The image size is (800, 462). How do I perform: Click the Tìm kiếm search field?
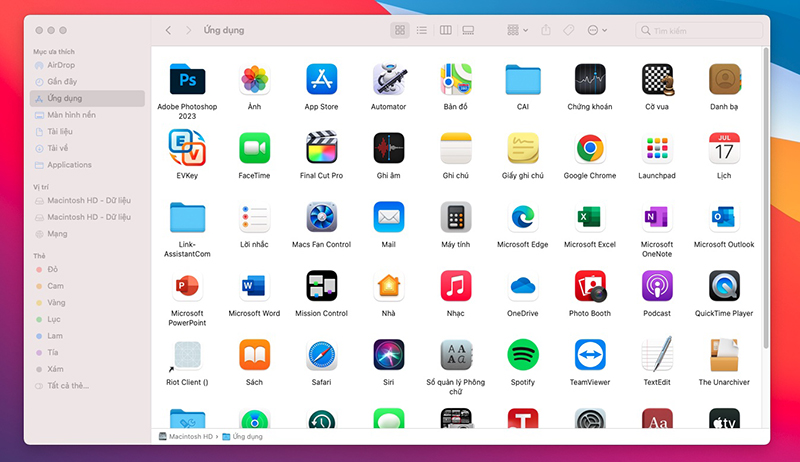pos(699,31)
